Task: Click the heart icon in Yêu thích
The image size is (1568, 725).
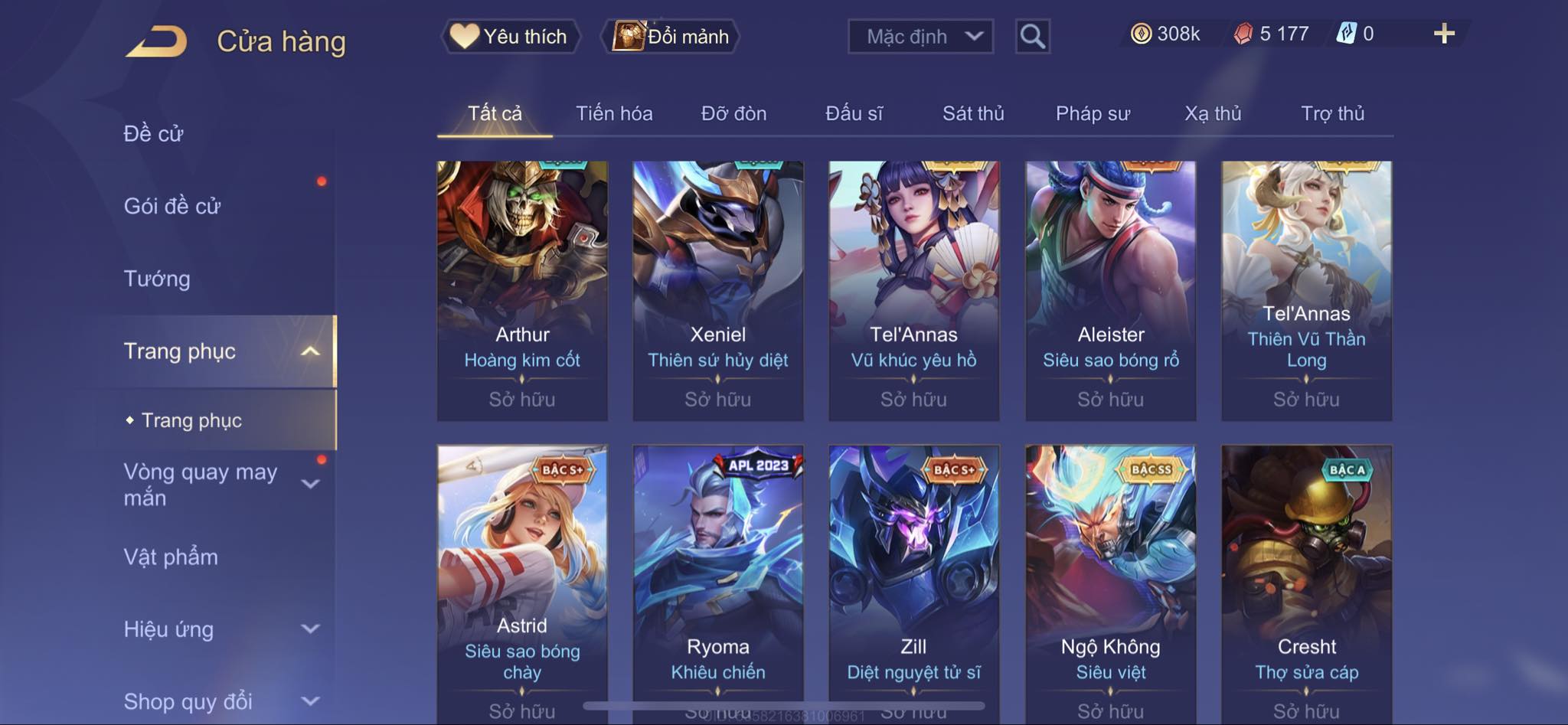Action: 464,36
